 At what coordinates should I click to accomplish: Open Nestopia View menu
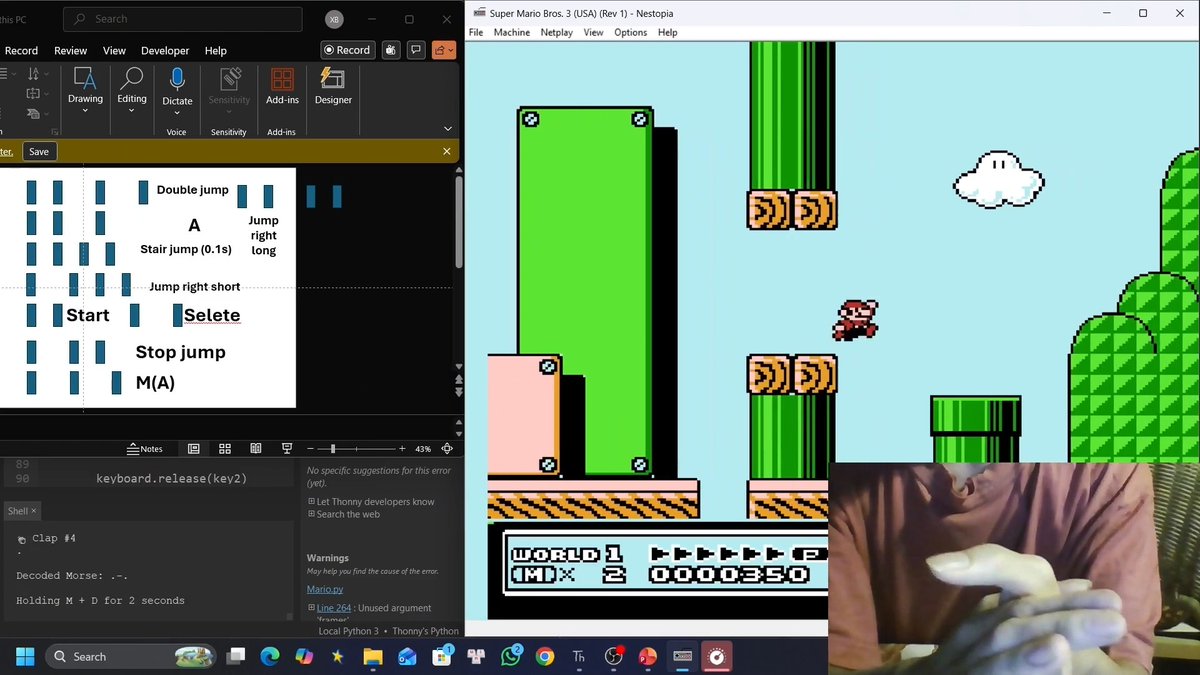(x=593, y=32)
